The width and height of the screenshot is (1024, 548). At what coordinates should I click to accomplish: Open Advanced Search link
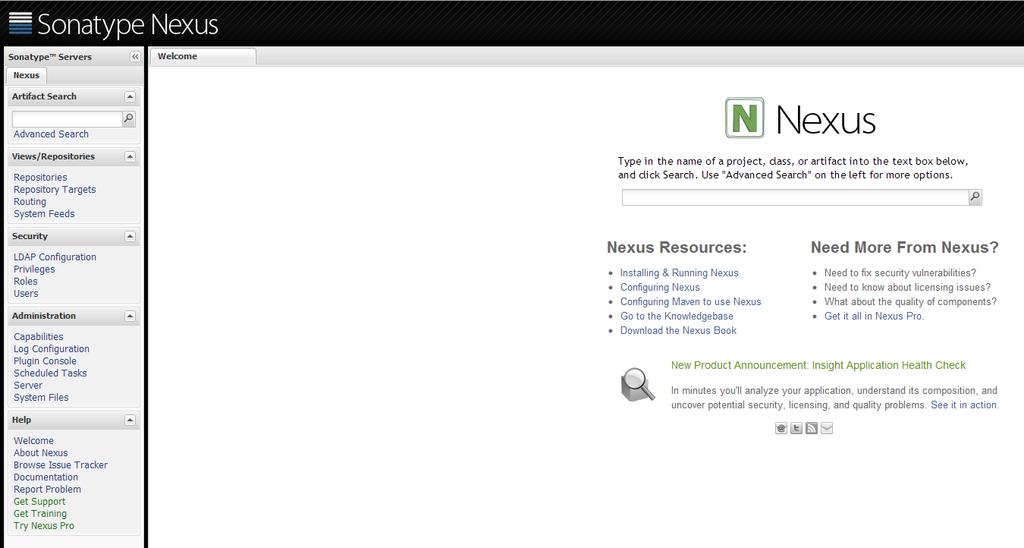click(51, 134)
